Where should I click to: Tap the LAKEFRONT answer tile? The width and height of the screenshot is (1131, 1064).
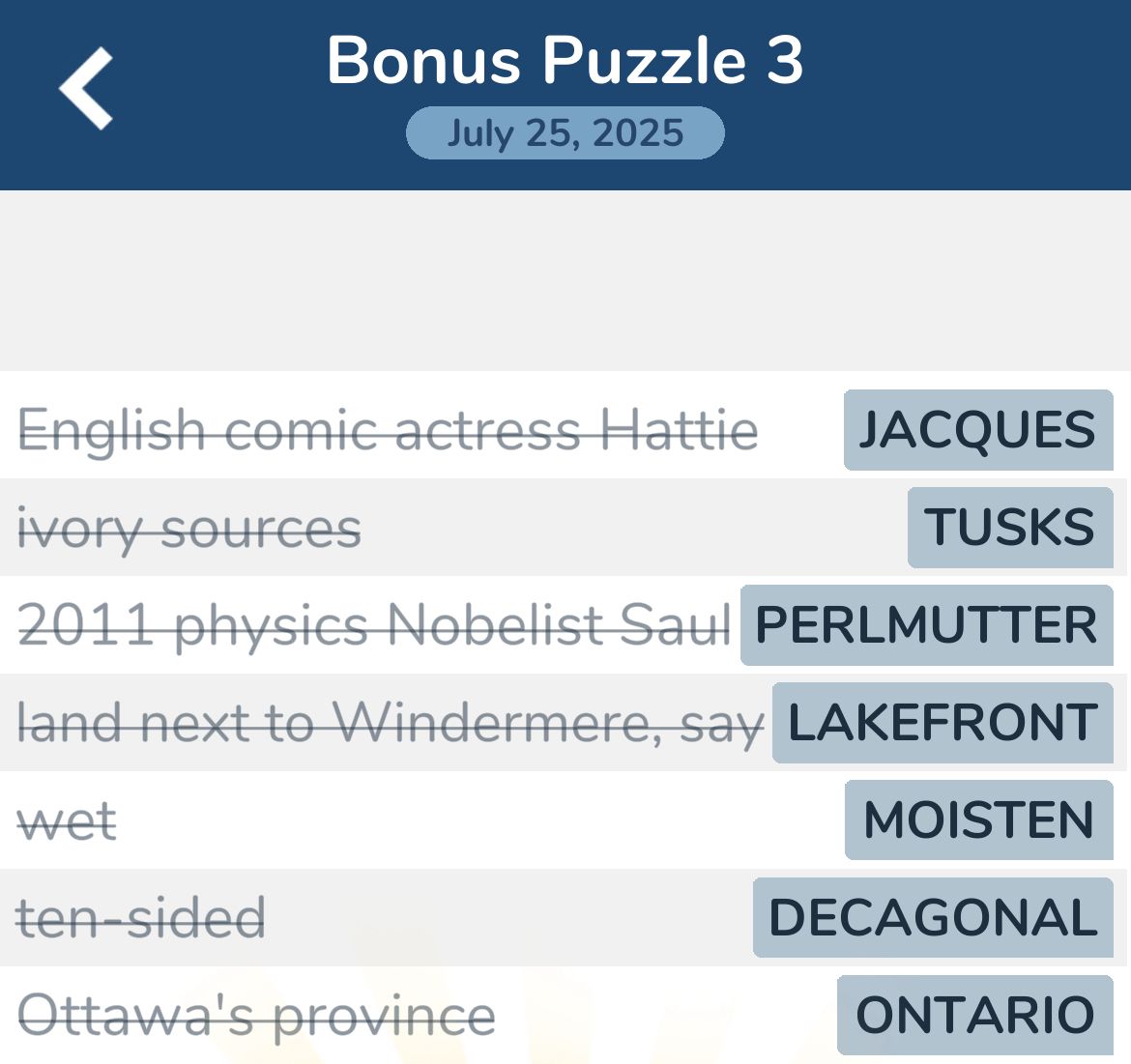[942, 722]
